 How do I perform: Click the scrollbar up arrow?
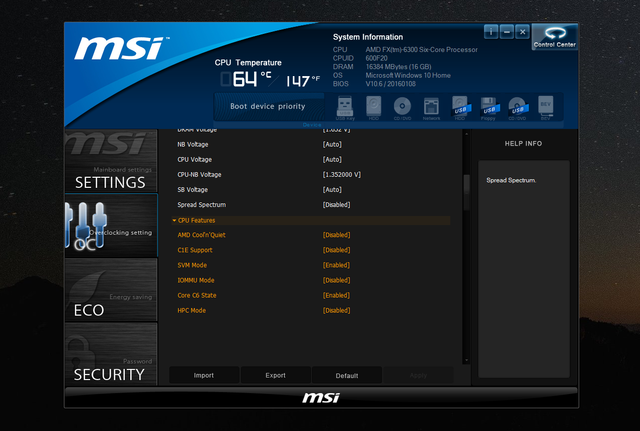(x=467, y=133)
